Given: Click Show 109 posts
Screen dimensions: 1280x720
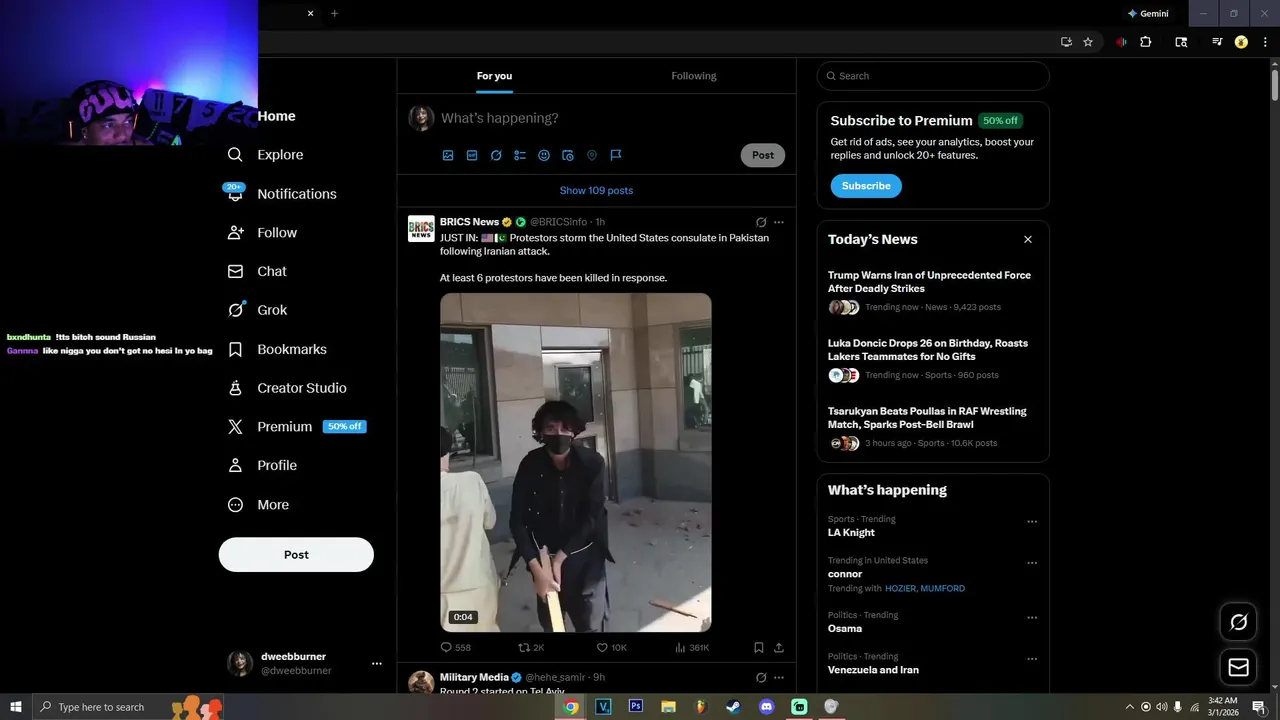Looking at the screenshot, I should [x=596, y=191].
